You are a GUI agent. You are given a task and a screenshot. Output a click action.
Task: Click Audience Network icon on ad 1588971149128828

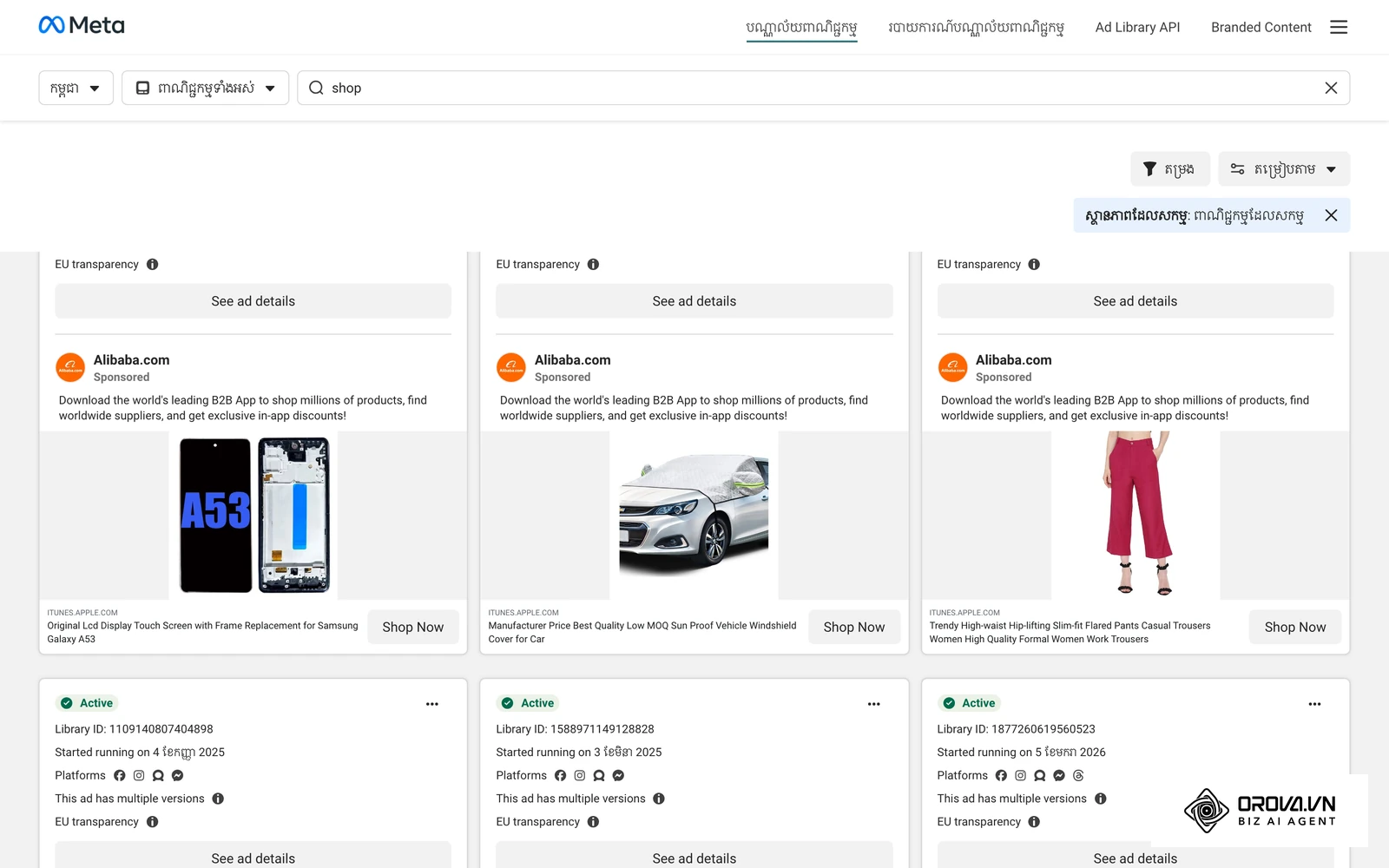tap(599, 775)
